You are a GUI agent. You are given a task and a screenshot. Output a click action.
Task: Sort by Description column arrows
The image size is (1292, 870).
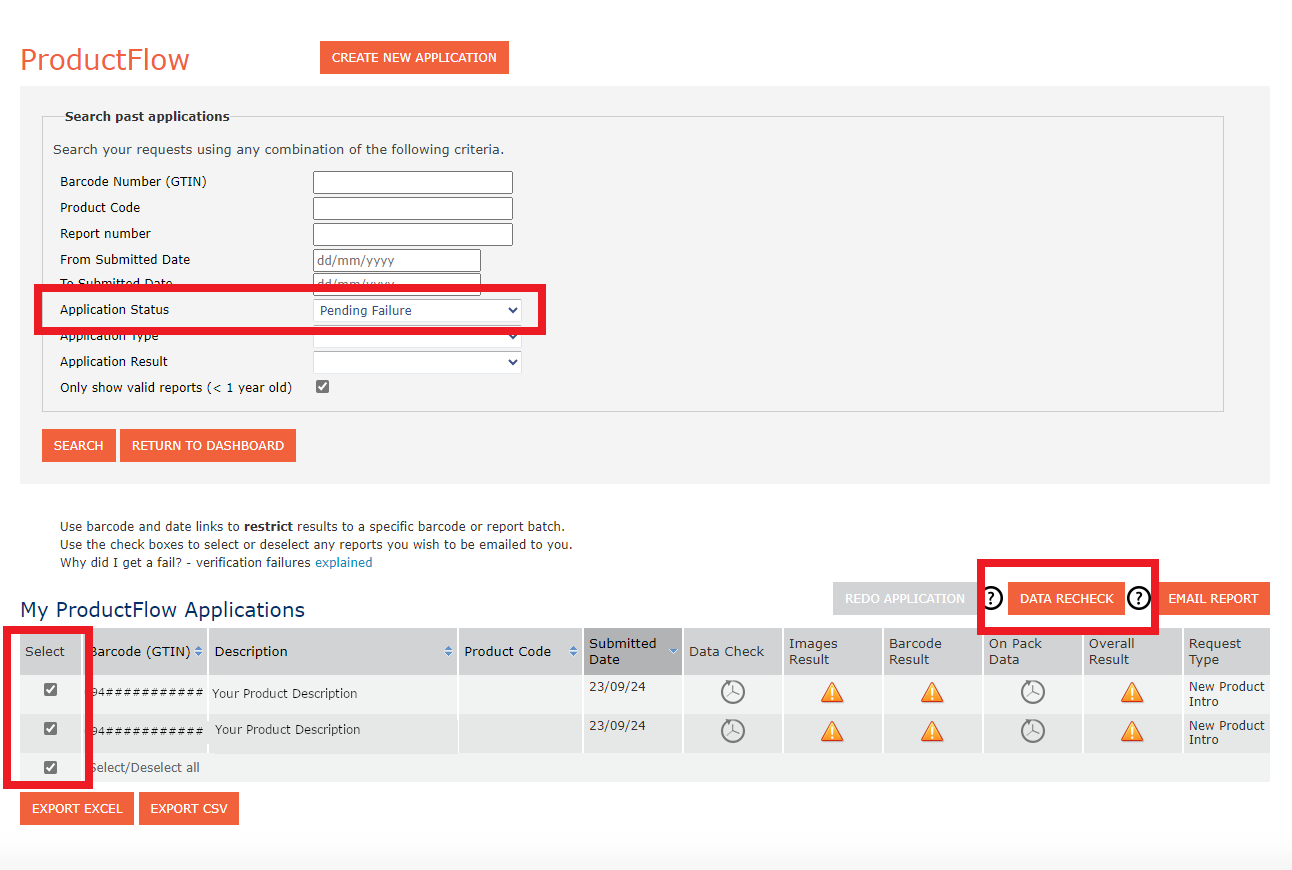point(448,652)
